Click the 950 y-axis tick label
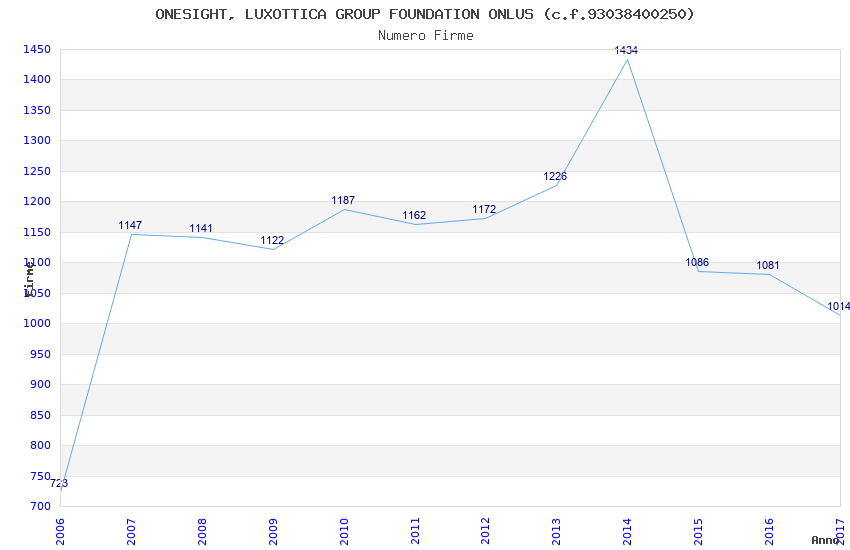The height and width of the screenshot is (550, 850). (40, 354)
